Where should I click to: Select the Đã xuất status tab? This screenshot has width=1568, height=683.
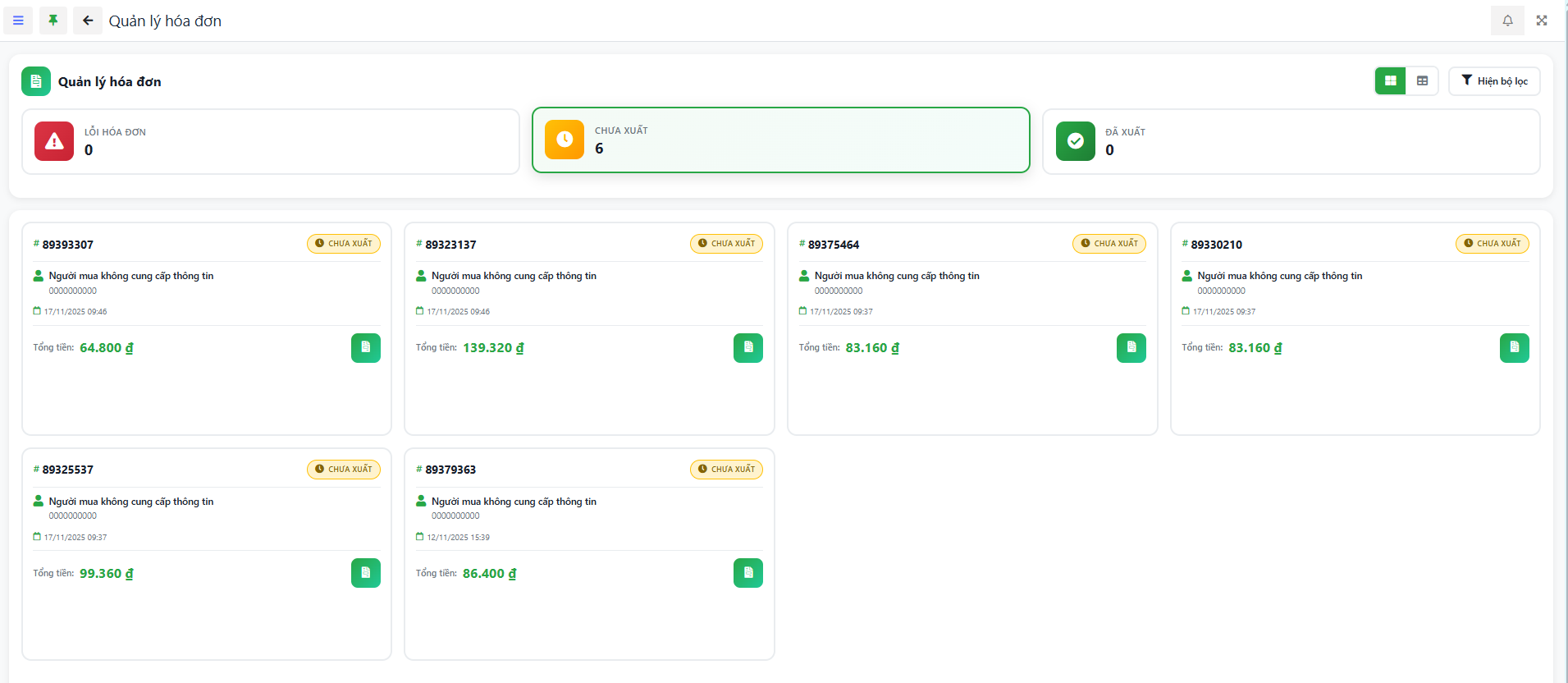1291,141
